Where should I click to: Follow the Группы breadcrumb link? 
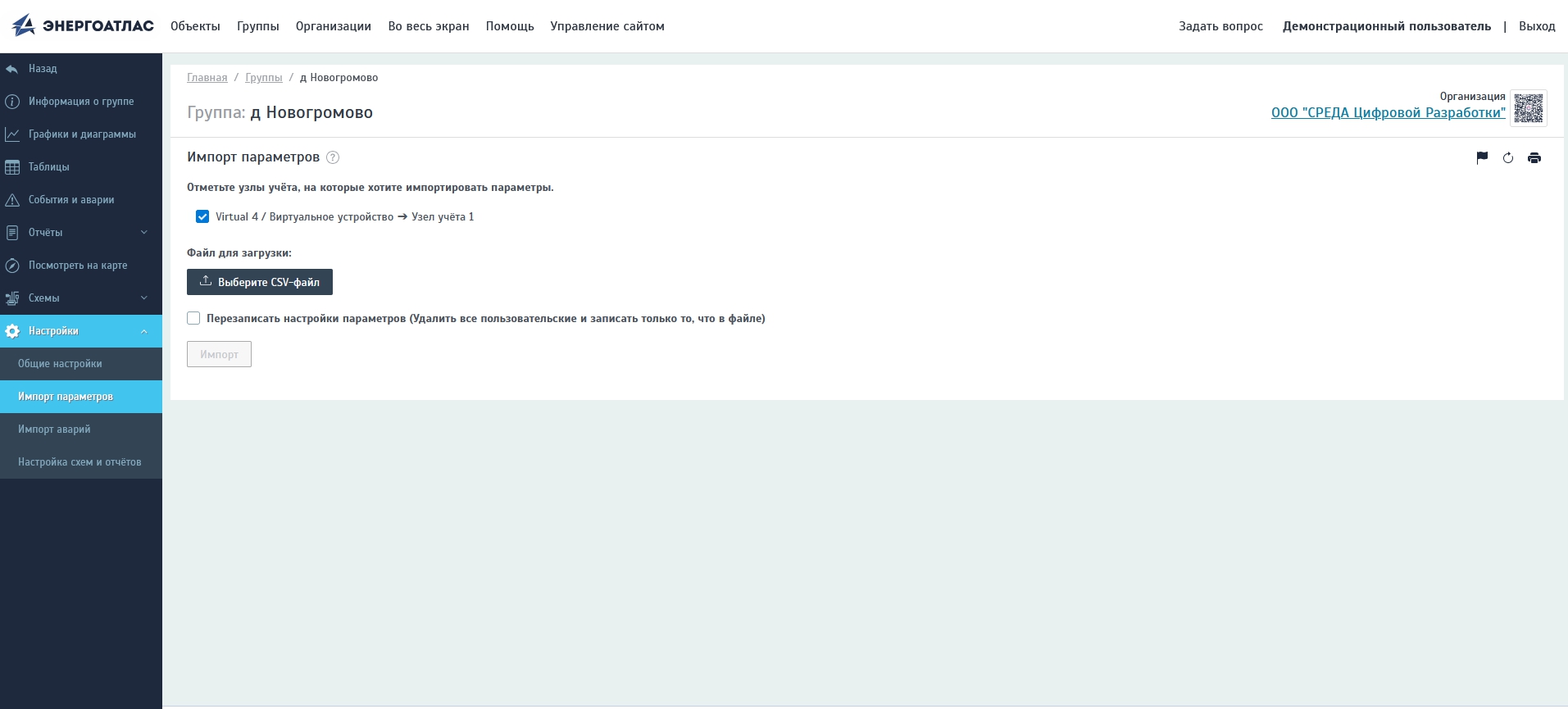tap(264, 78)
